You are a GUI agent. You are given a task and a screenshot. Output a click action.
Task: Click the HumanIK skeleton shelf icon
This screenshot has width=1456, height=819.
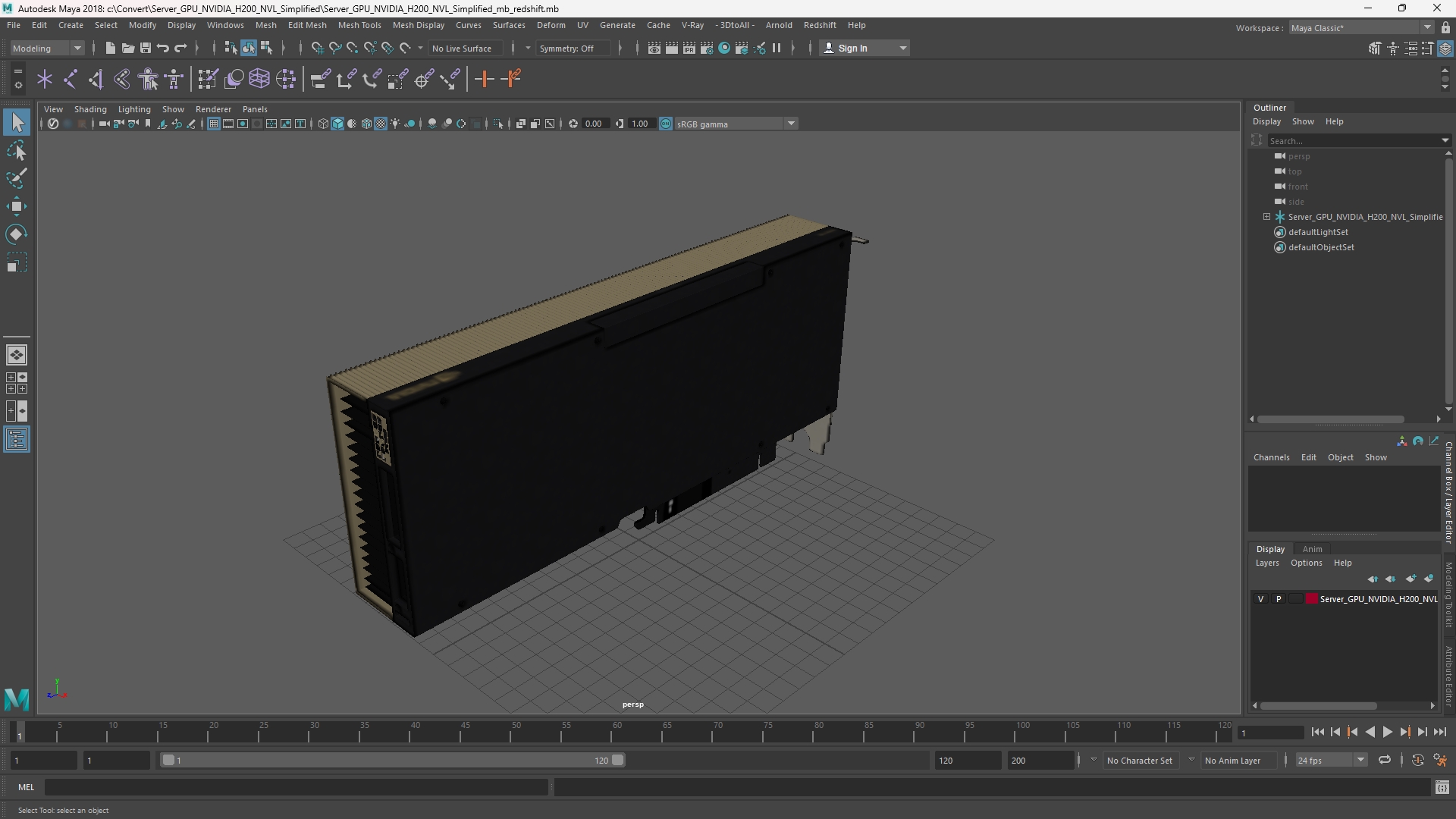tap(174, 79)
